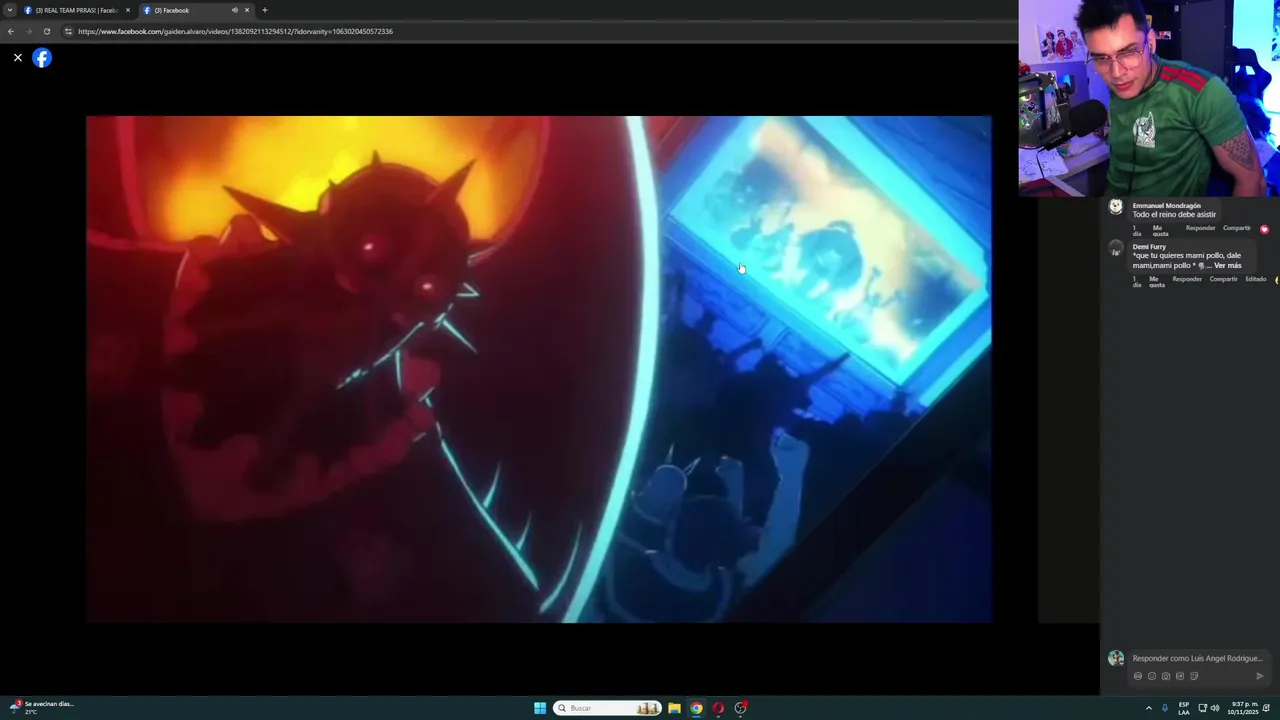The height and width of the screenshot is (720, 1280).
Task: Open the GIF picker in reply box
Action: (x=1180, y=676)
